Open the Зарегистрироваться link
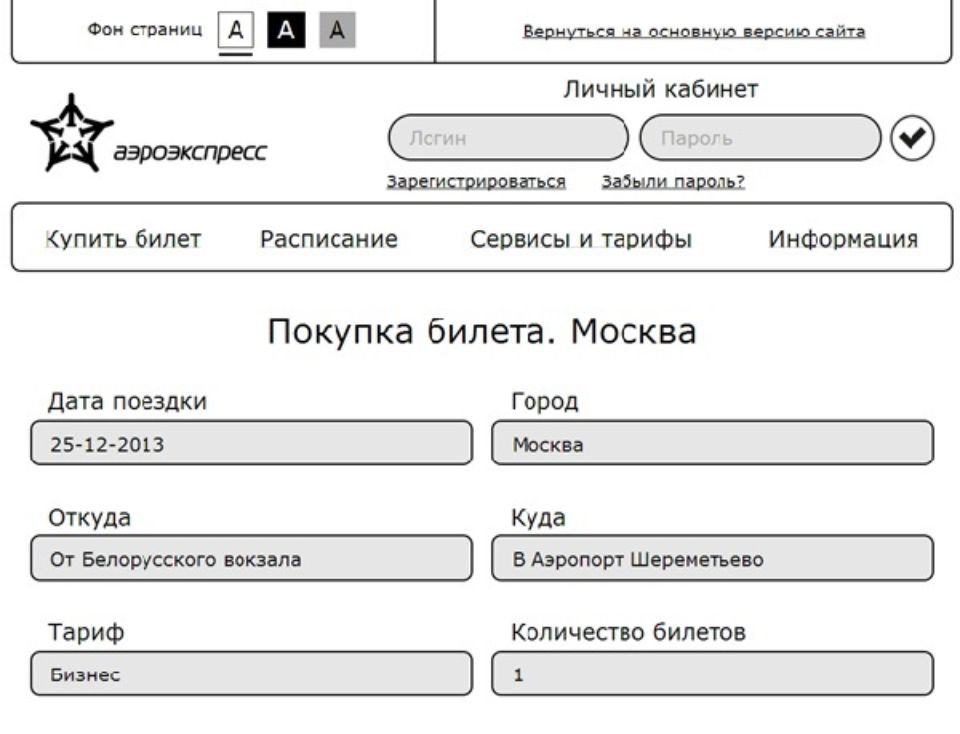Image resolution: width=960 pixels, height=734 pixels. [476, 182]
